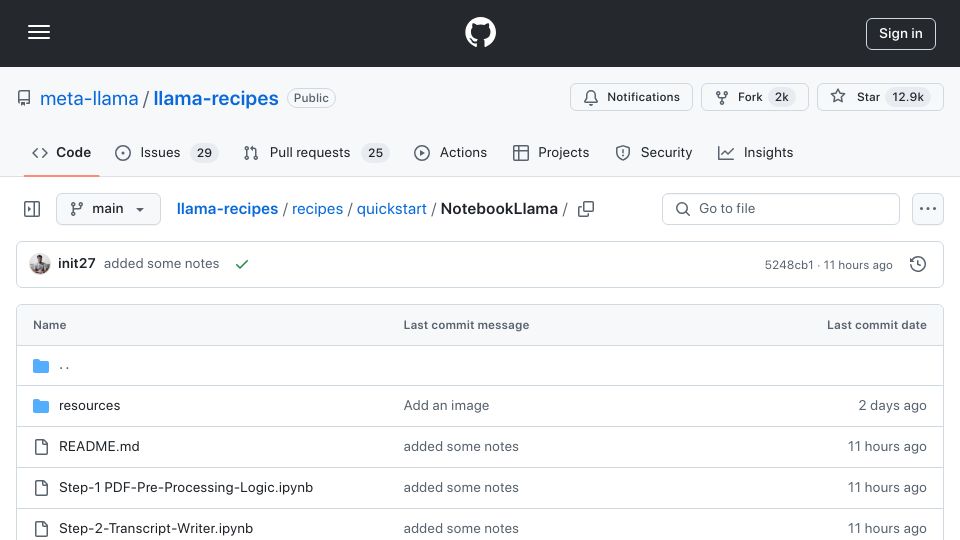Open Step-1 row's 'added some notes' commit
The height and width of the screenshot is (540, 960).
point(461,487)
